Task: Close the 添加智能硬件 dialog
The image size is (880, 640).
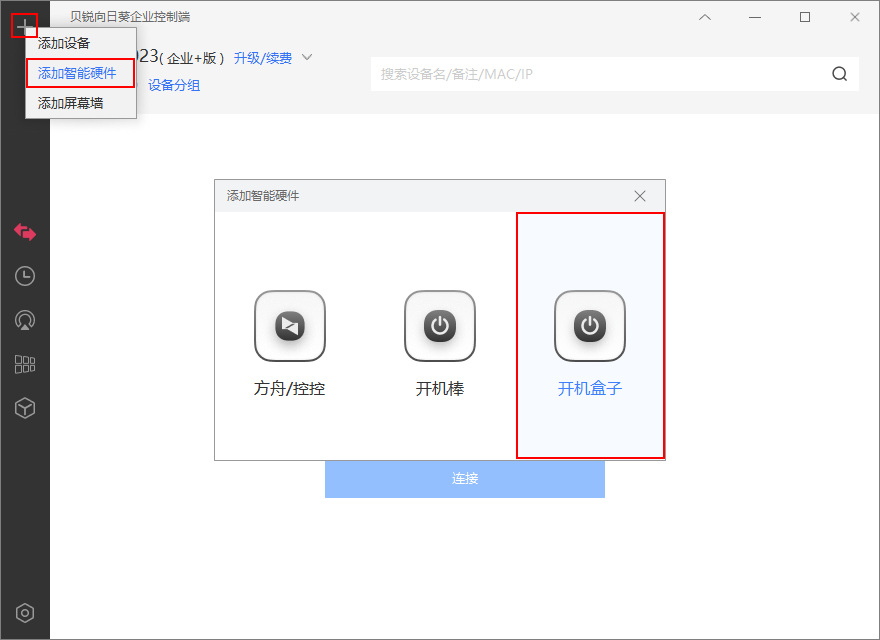Action: [640, 196]
